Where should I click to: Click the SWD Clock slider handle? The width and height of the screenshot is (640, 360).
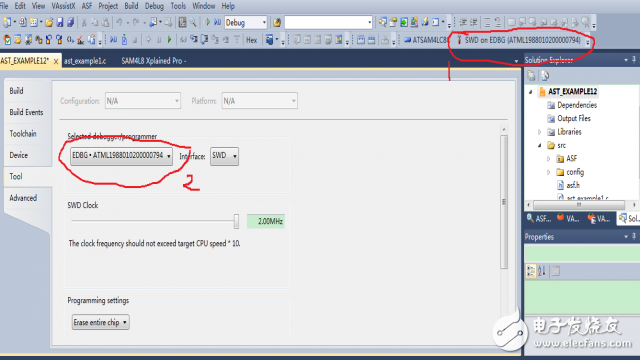[x=236, y=221]
